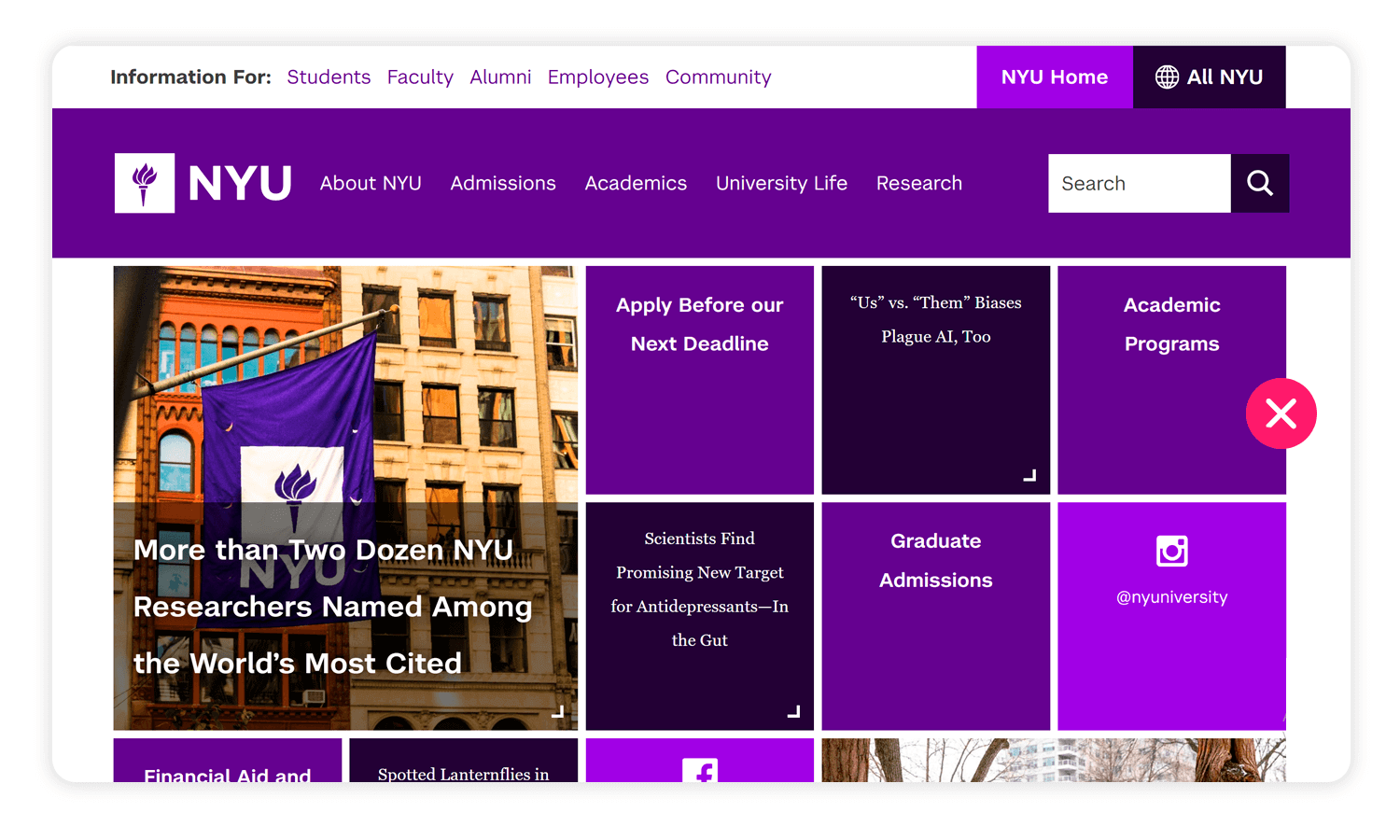Open the Academics menu
1400x840 pixels.
click(x=636, y=183)
